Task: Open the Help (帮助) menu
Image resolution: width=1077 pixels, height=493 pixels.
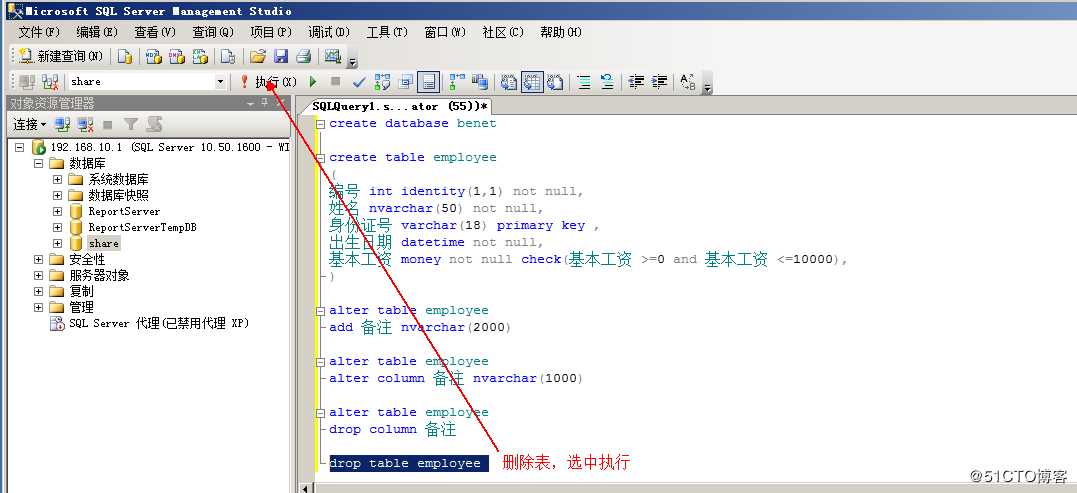Action: click(x=560, y=32)
